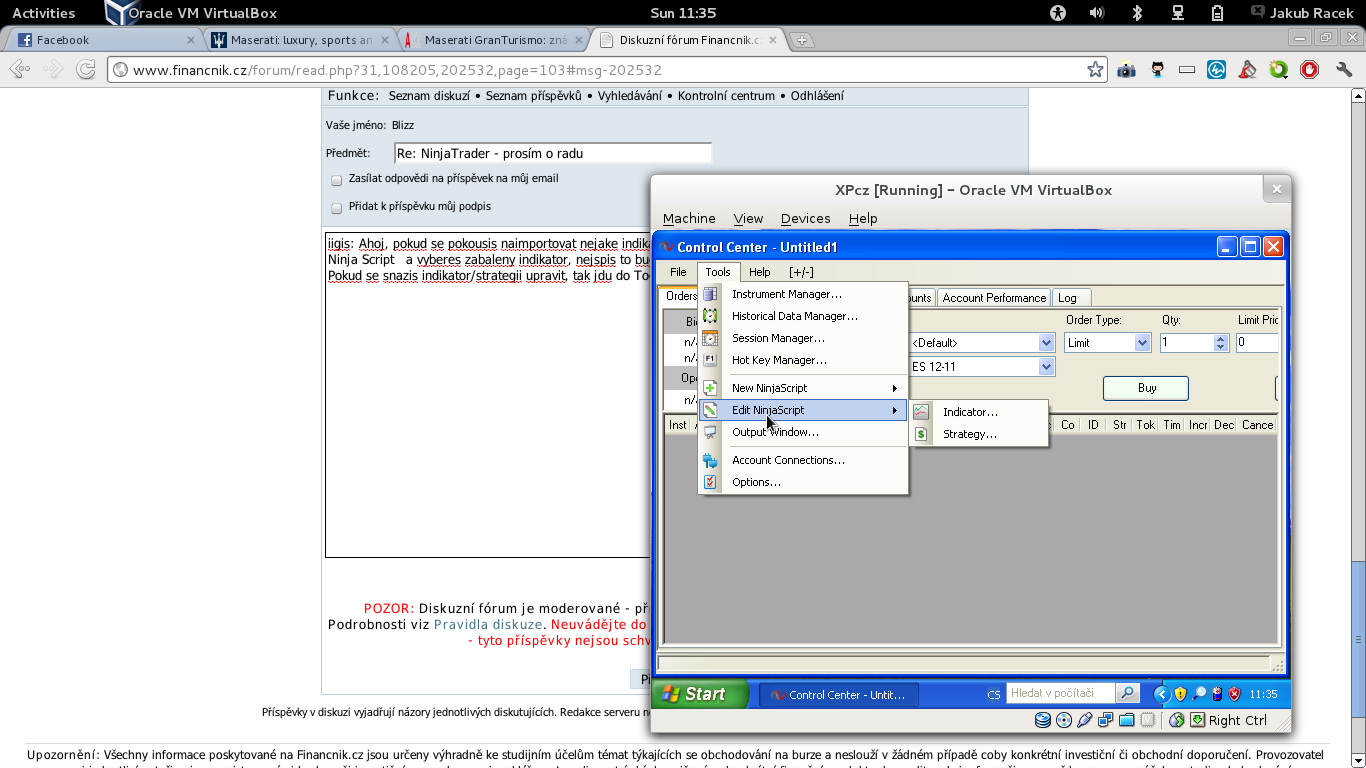
Task: Switch to the Account Performance tab
Action: 994,298
